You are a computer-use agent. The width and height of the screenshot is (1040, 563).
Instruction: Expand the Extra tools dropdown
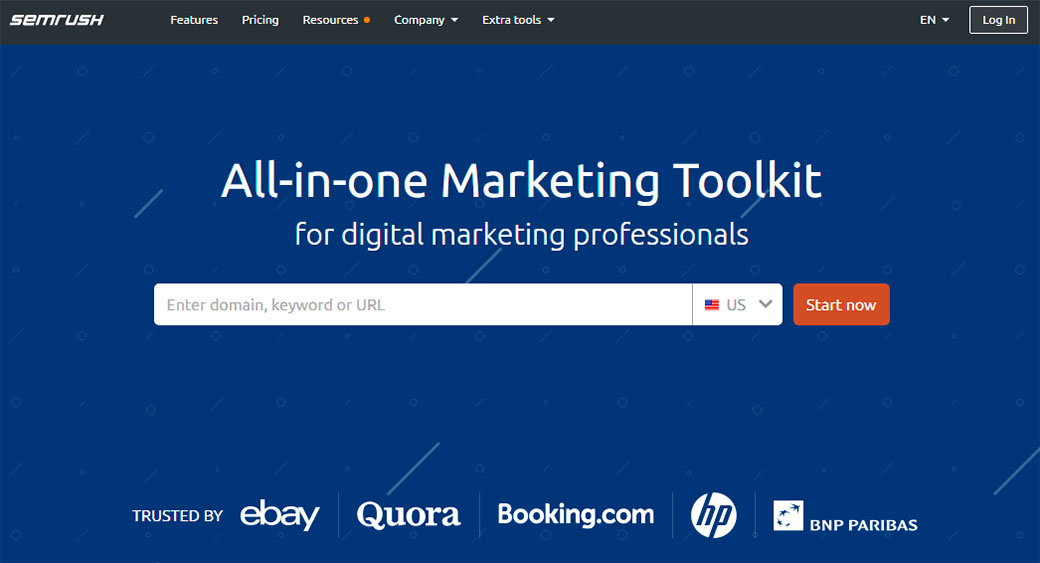coord(518,20)
